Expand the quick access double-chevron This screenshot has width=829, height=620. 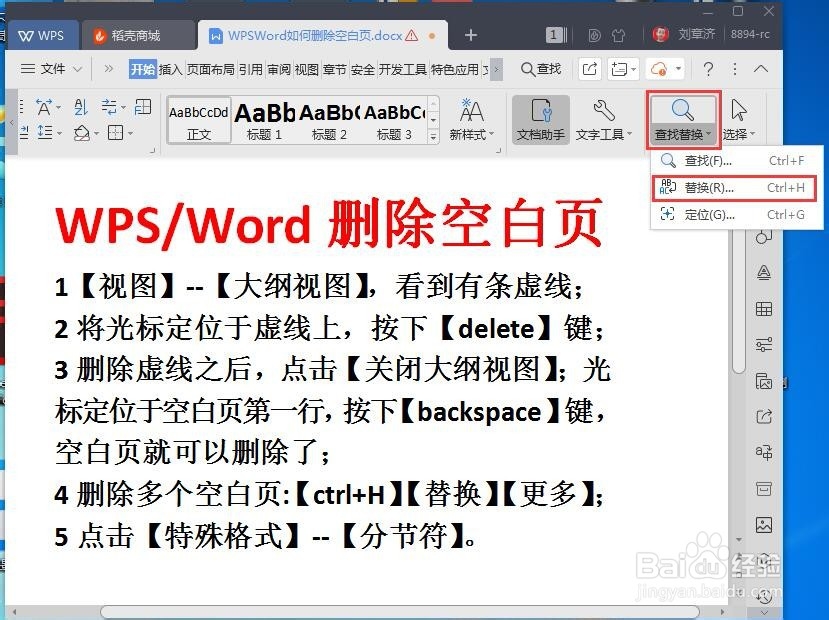tap(108, 69)
